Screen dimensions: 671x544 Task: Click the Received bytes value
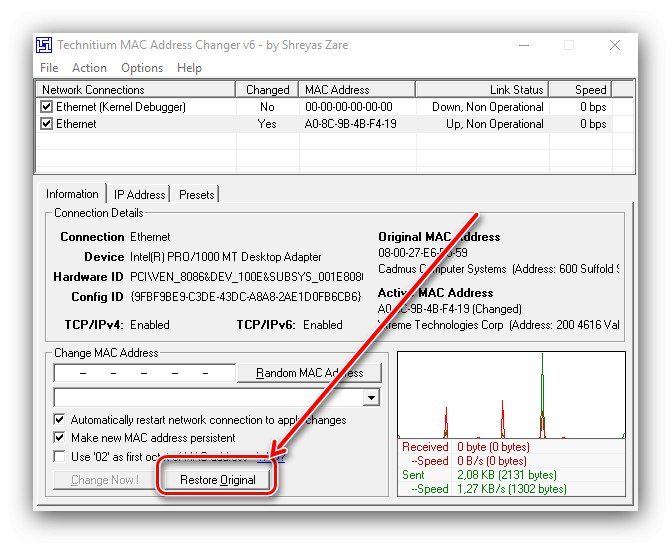click(x=493, y=447)
